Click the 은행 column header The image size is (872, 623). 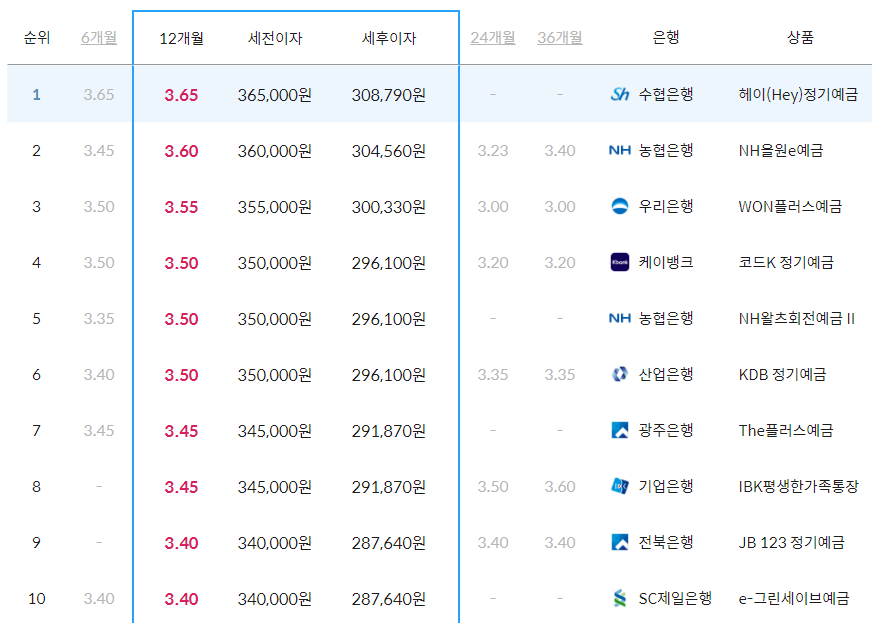(x=666, y=38)
